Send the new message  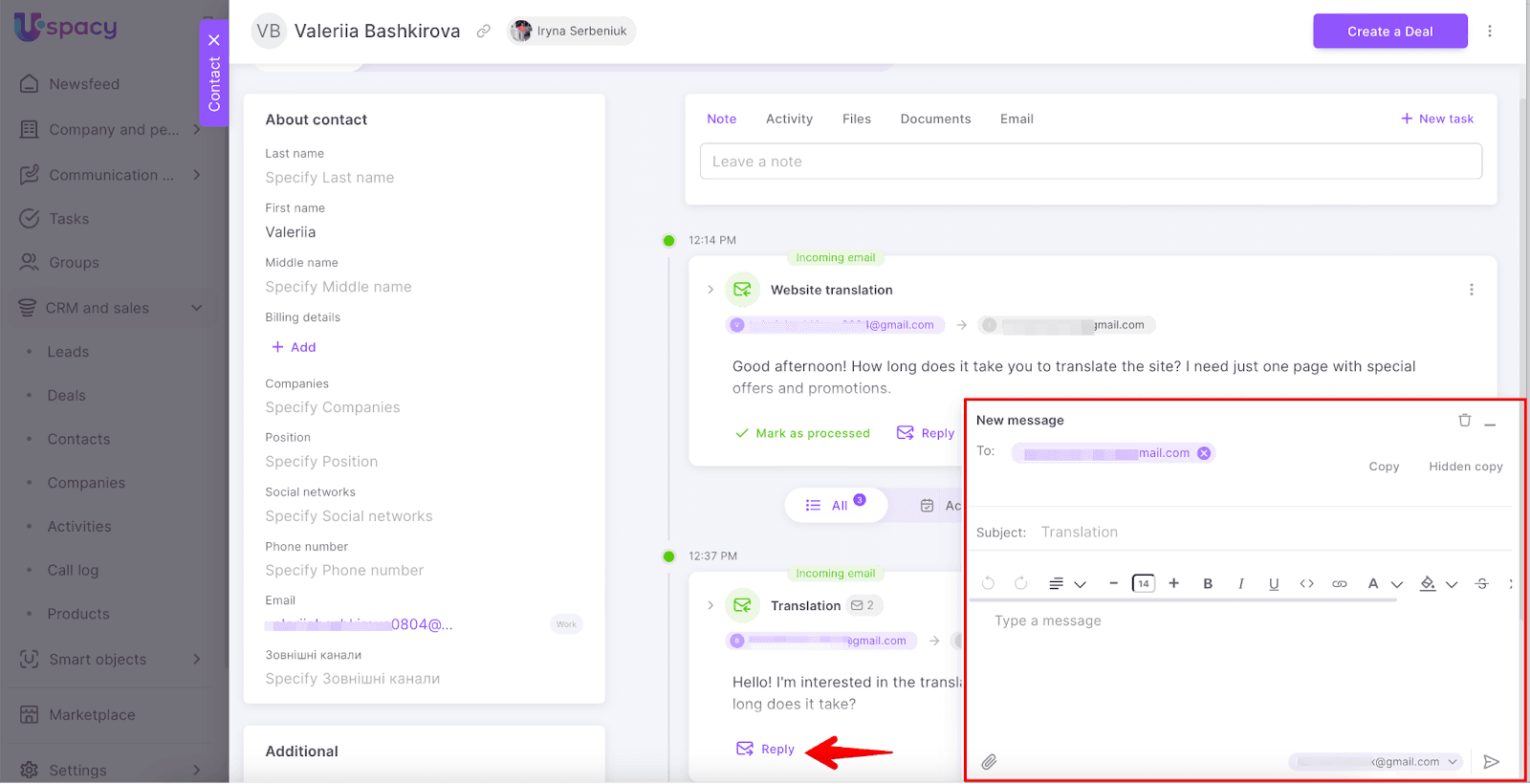pyautogui.click(x=1491, y=762)
